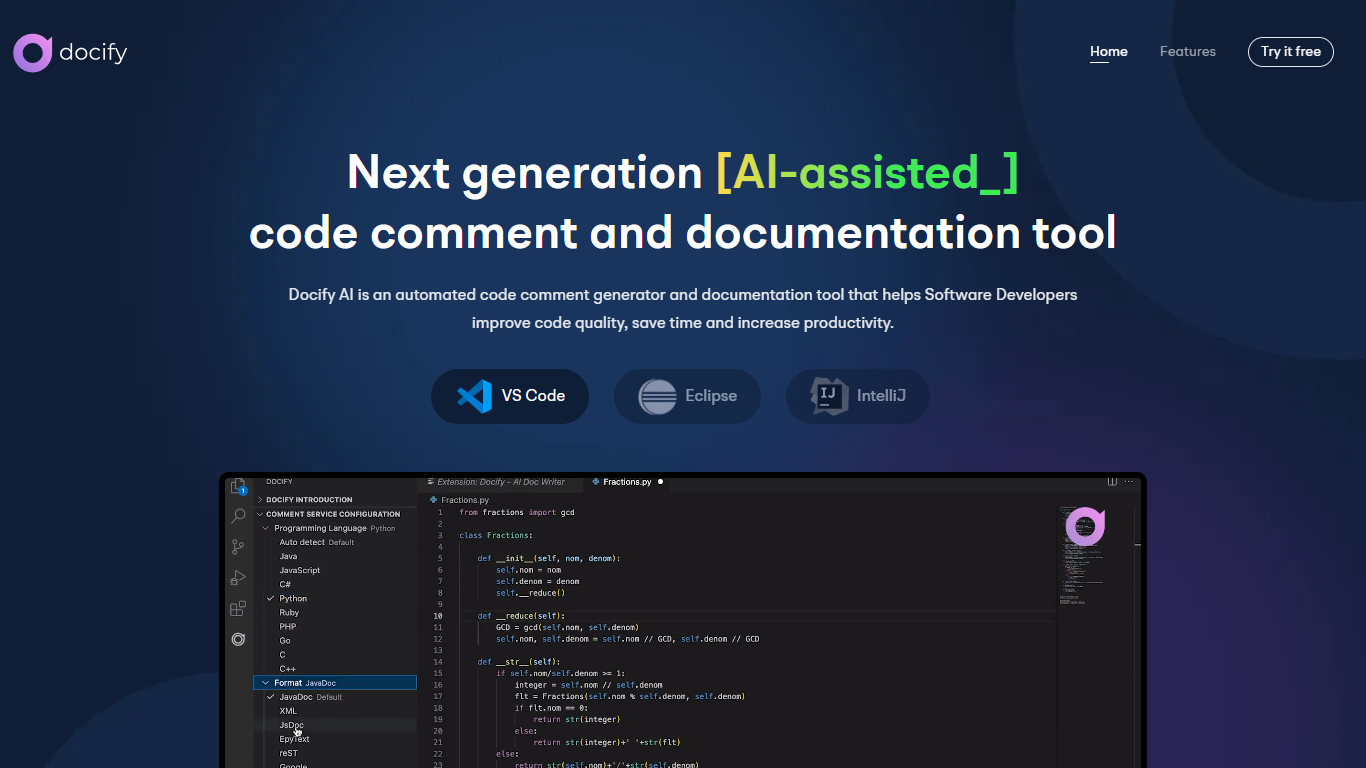
Task: Open the Home nav link
Action: tap(1109, 51)
